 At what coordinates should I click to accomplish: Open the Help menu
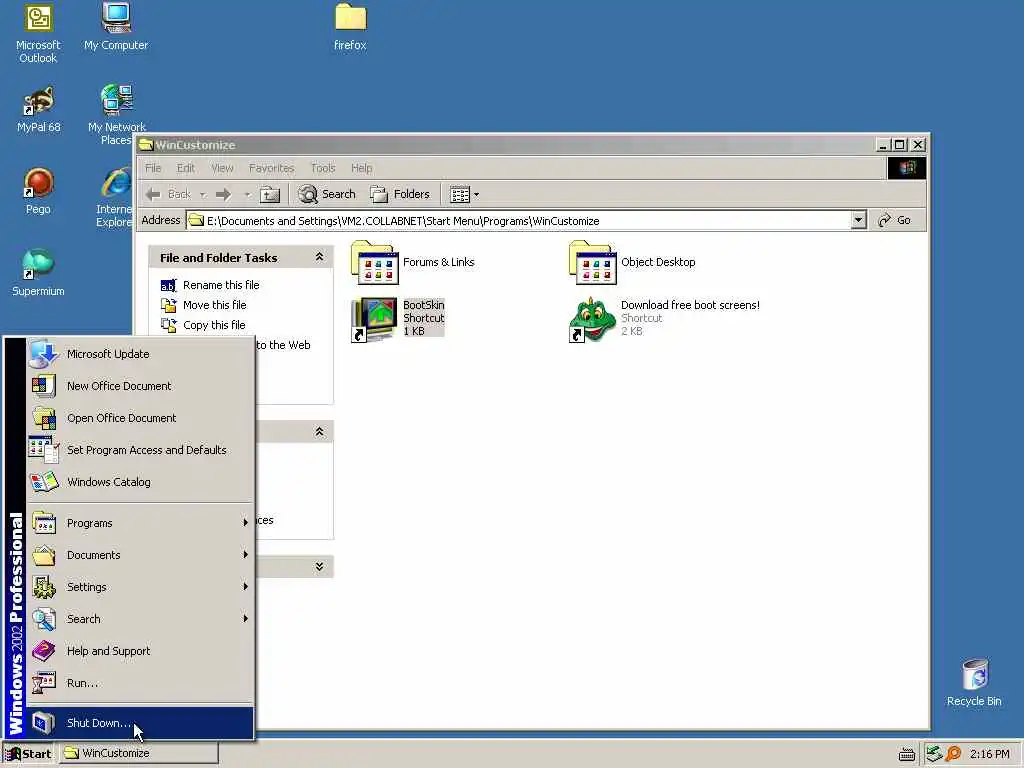click(x=361, y=168)
